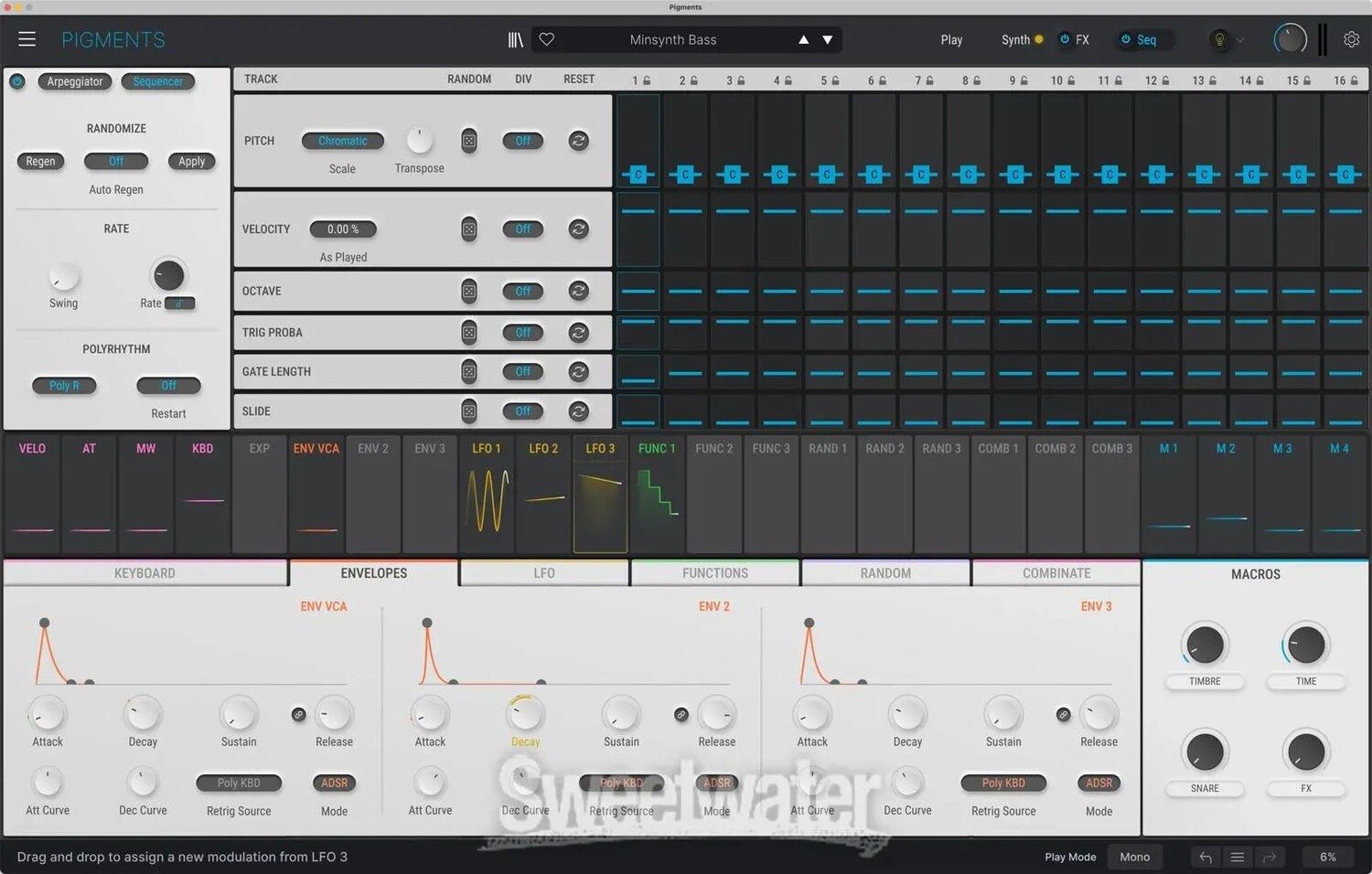Select the Arpeggiator mode button
The height and width of the screenshot is (874, 1372).
coord(75,81)
